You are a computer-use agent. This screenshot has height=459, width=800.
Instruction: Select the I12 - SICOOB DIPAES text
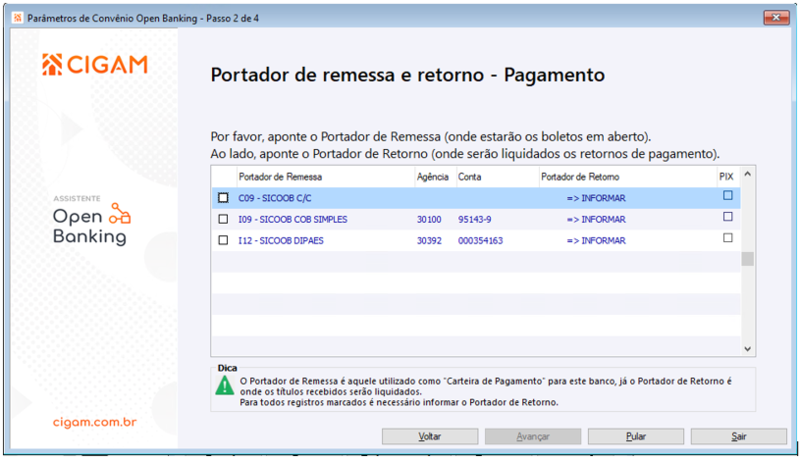pos(281,241)
